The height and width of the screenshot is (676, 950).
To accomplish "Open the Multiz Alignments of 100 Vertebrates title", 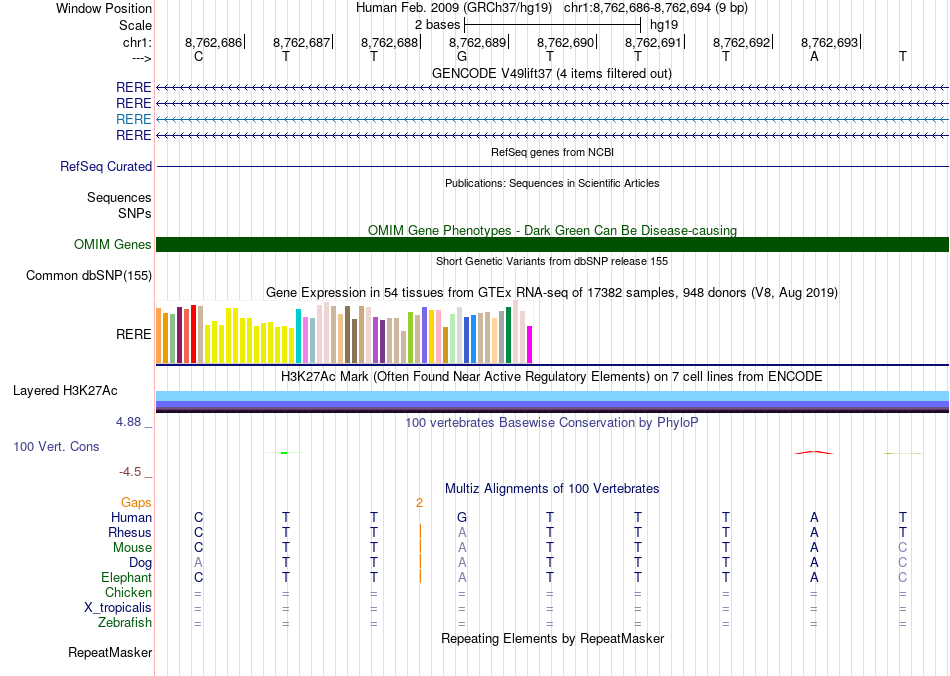I will pyautogui.click(x=551, y=489).
